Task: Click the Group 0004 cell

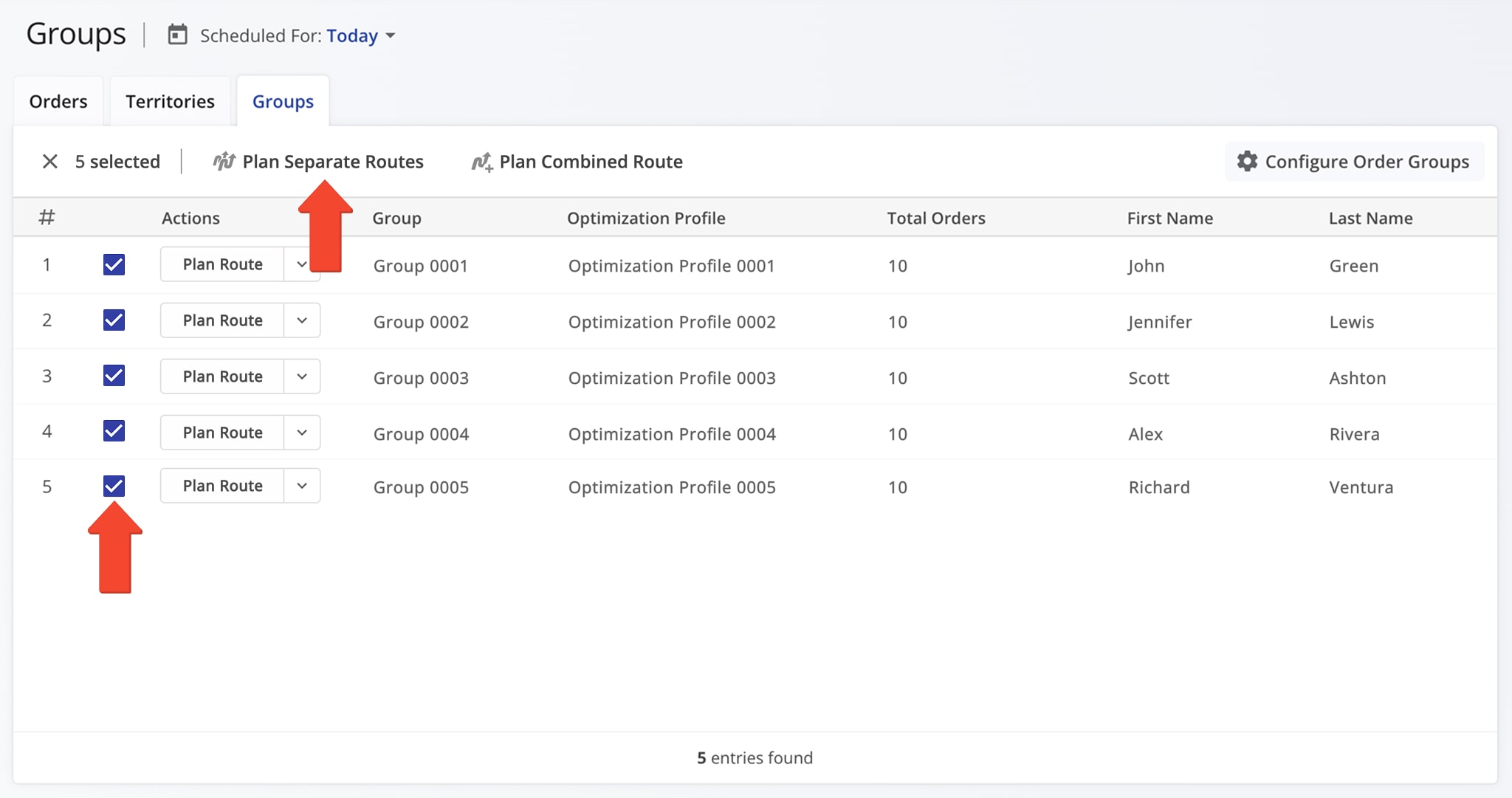Action: point(421,434)
